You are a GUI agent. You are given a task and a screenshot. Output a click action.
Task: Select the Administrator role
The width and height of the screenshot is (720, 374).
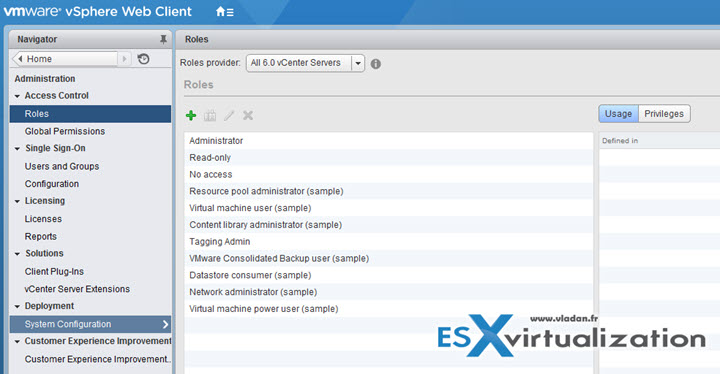388,141
